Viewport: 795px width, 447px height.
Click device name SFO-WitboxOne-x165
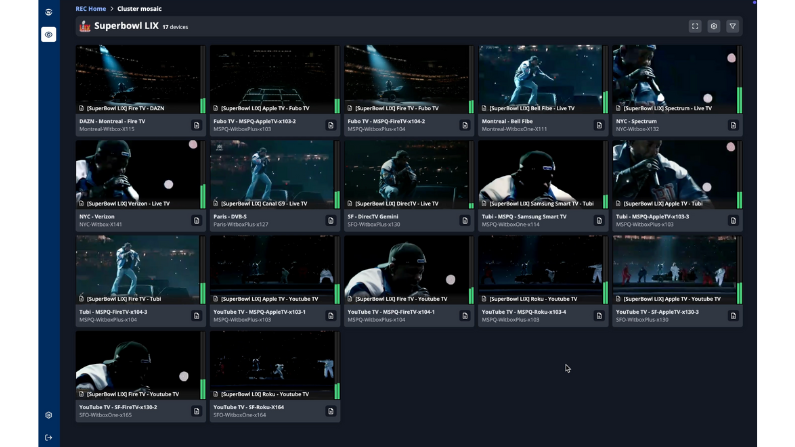(x=105, y=415)
